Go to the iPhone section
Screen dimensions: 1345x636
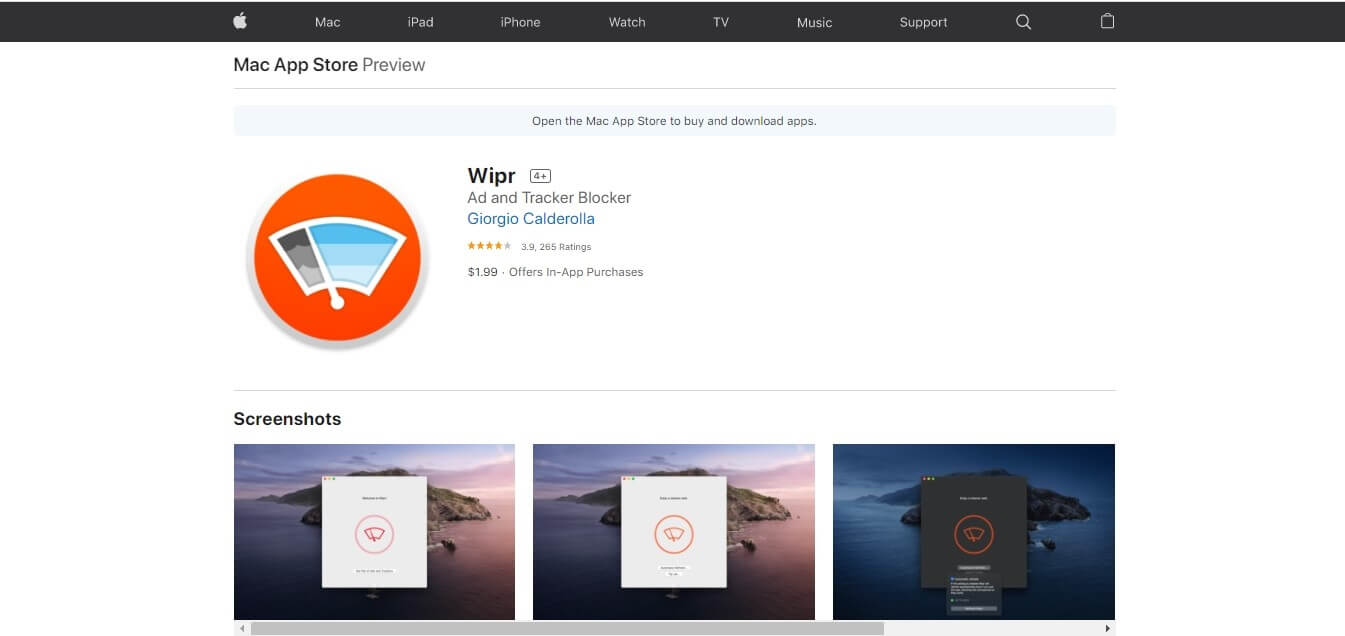tap(520, 22)
